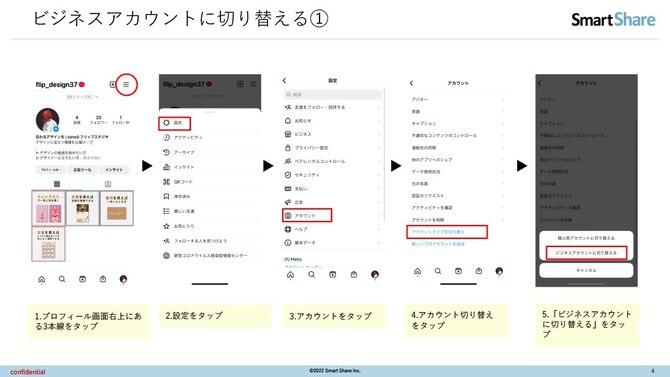Choose 個人用アカウントに切り替える option
Image resolution: width=670 pixels, height=377 pixels.
586,238
